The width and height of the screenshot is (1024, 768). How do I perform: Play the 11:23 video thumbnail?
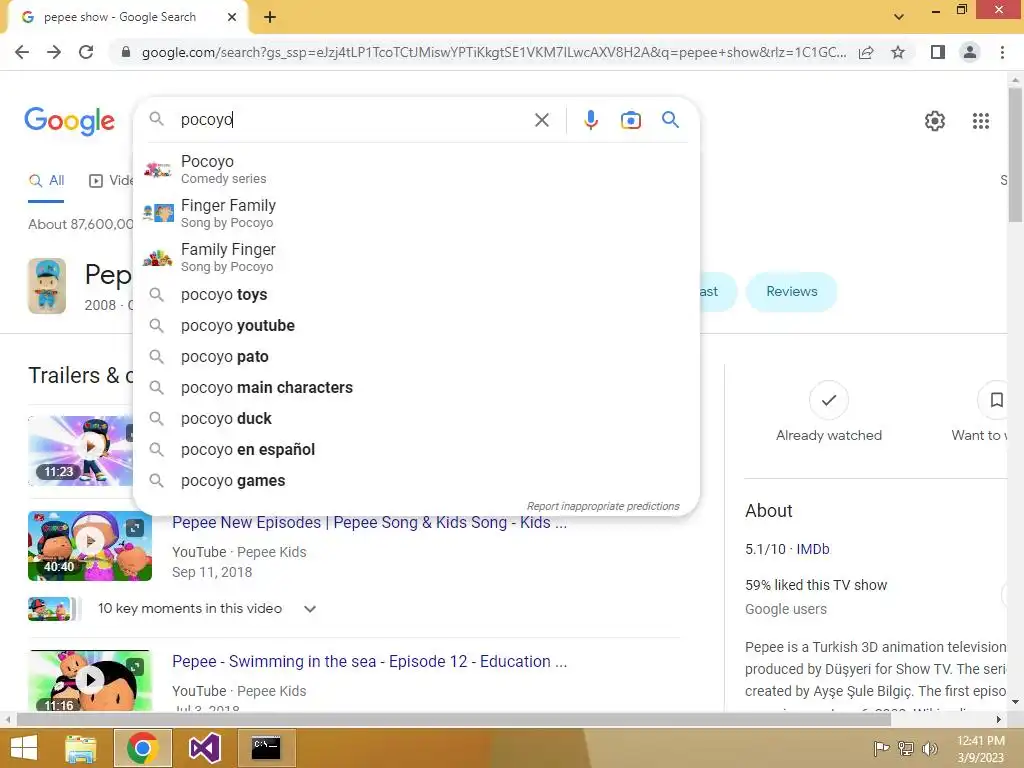coord(80,451)
